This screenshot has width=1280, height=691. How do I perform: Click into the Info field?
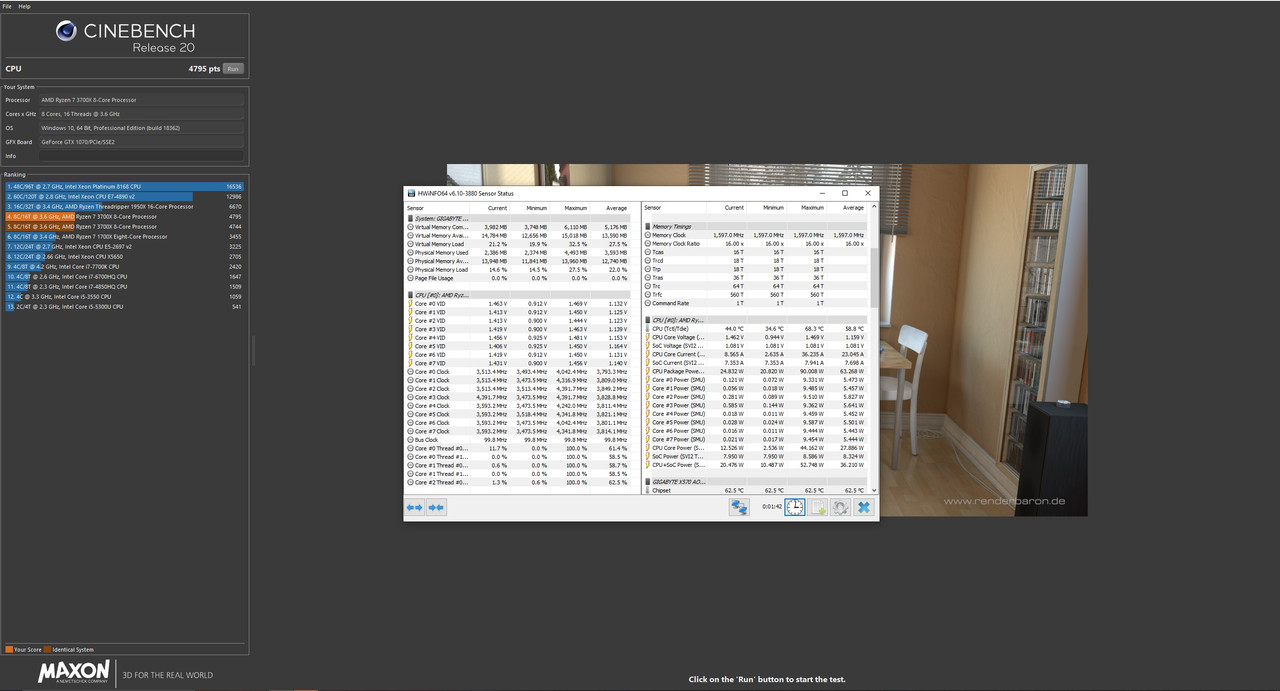(141, 156)
